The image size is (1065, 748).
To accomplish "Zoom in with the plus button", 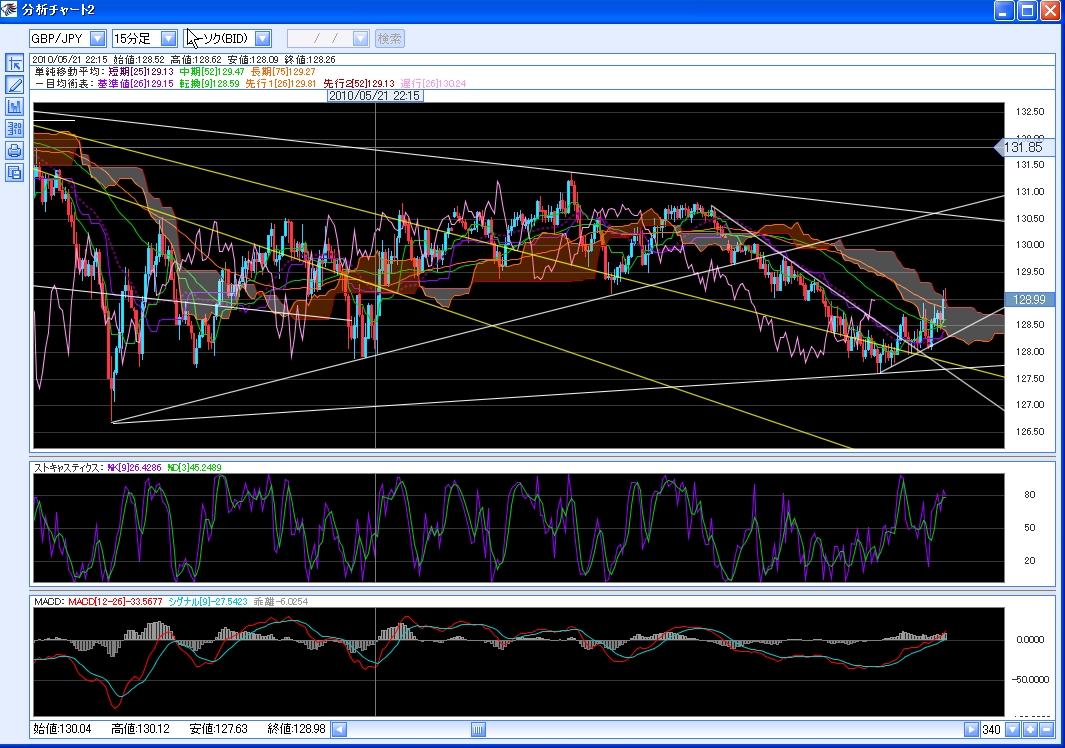I will pyautogui.click(x=1030, y=729).
